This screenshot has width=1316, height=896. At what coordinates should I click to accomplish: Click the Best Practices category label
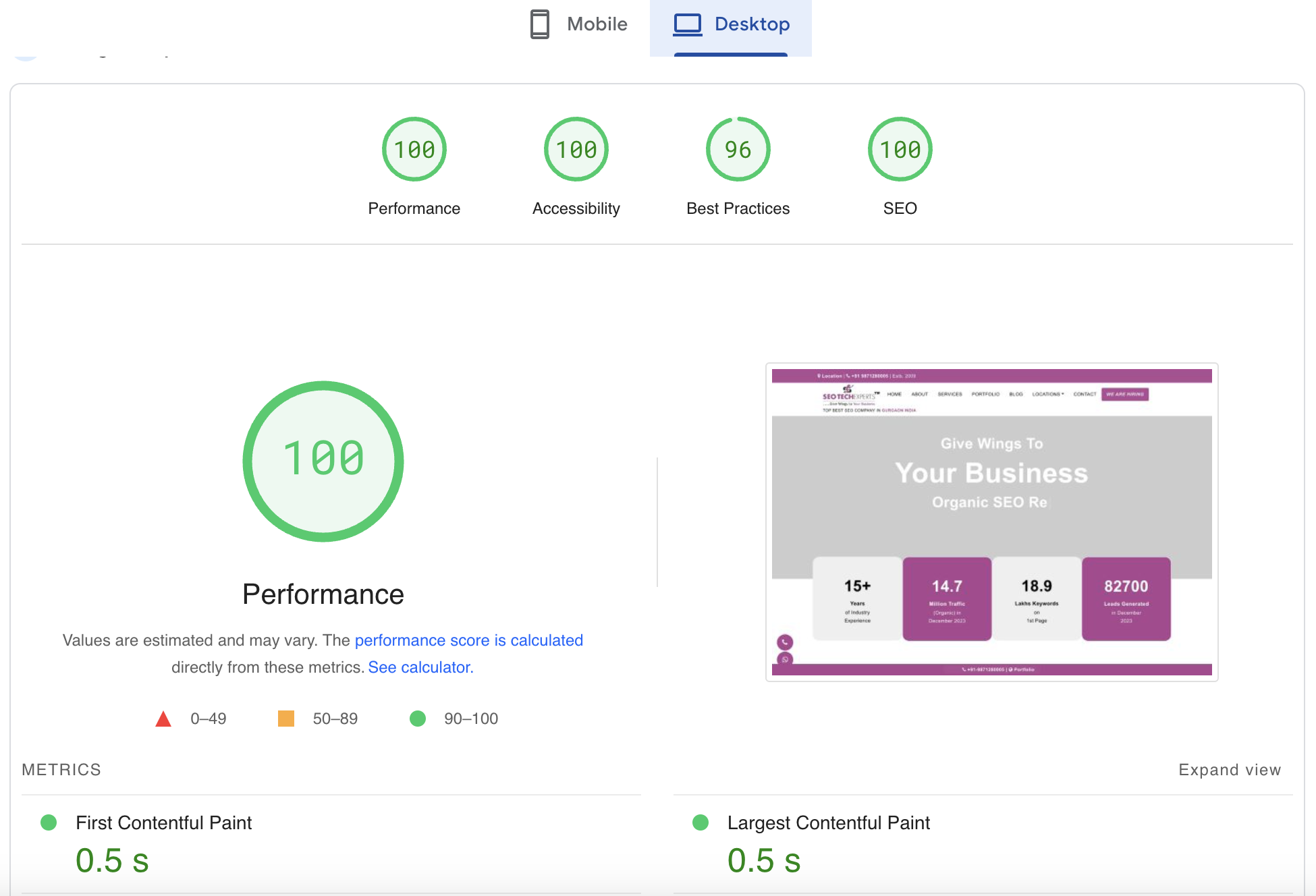(738, 208)
